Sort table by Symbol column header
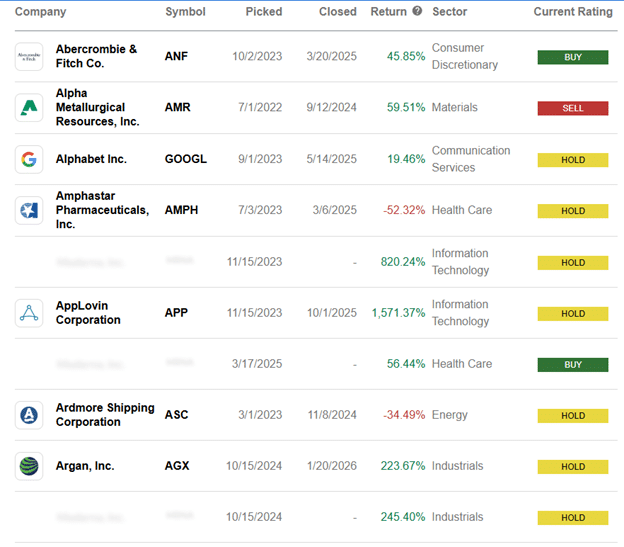The height and width of the screenshot is (547, 624). click(185, 12)
